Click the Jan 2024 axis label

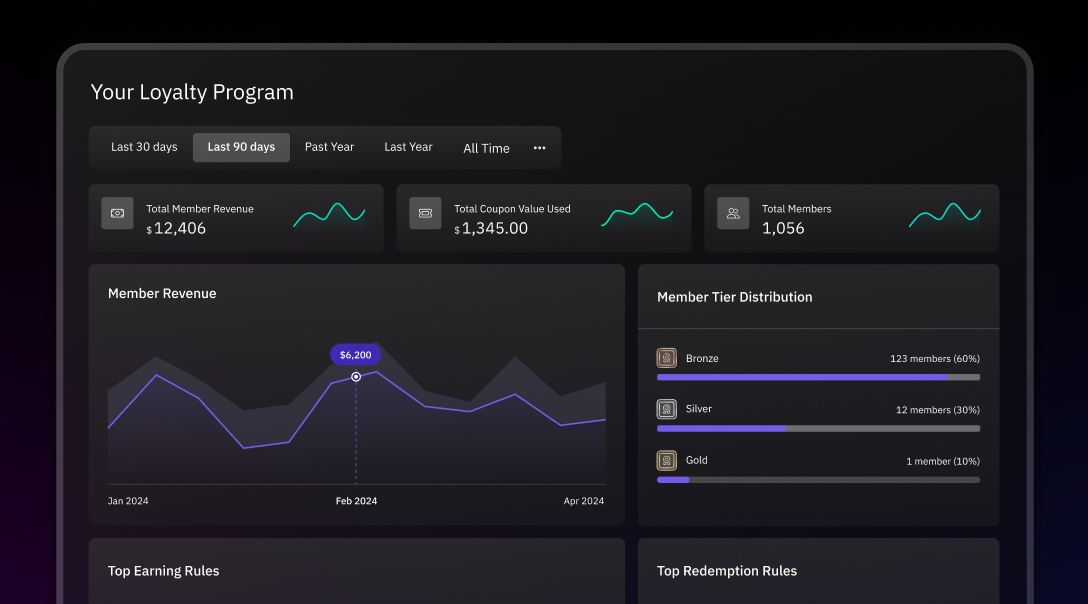128,501
